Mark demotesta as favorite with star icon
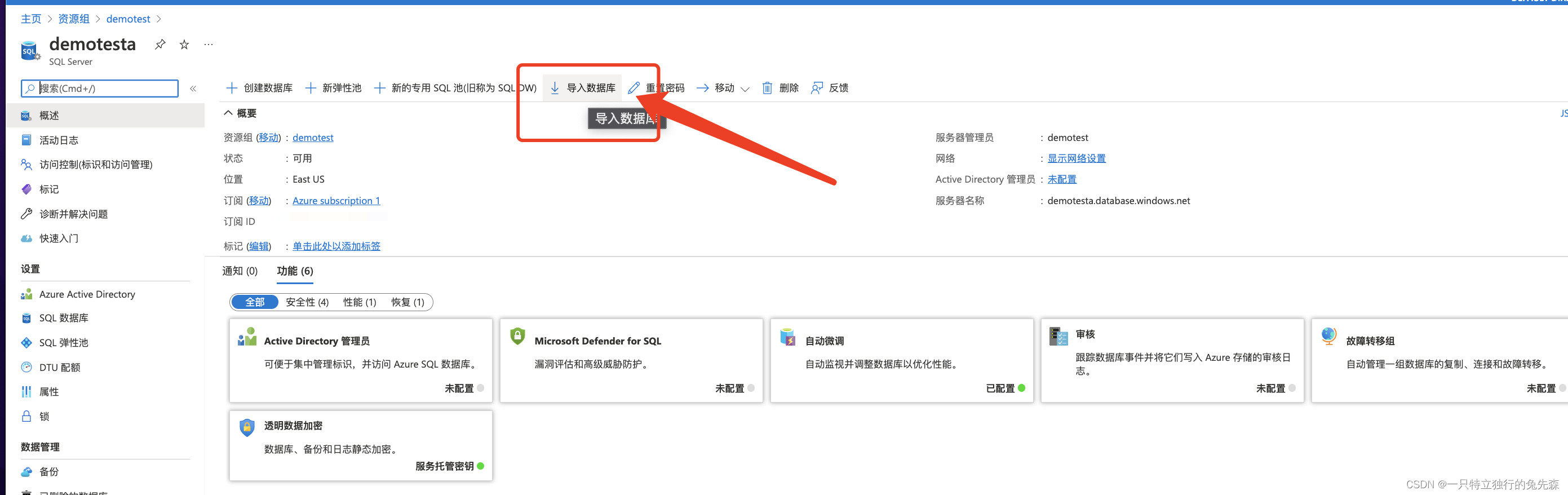Screen dimensions: 1568x495 [x=184, y=45]
